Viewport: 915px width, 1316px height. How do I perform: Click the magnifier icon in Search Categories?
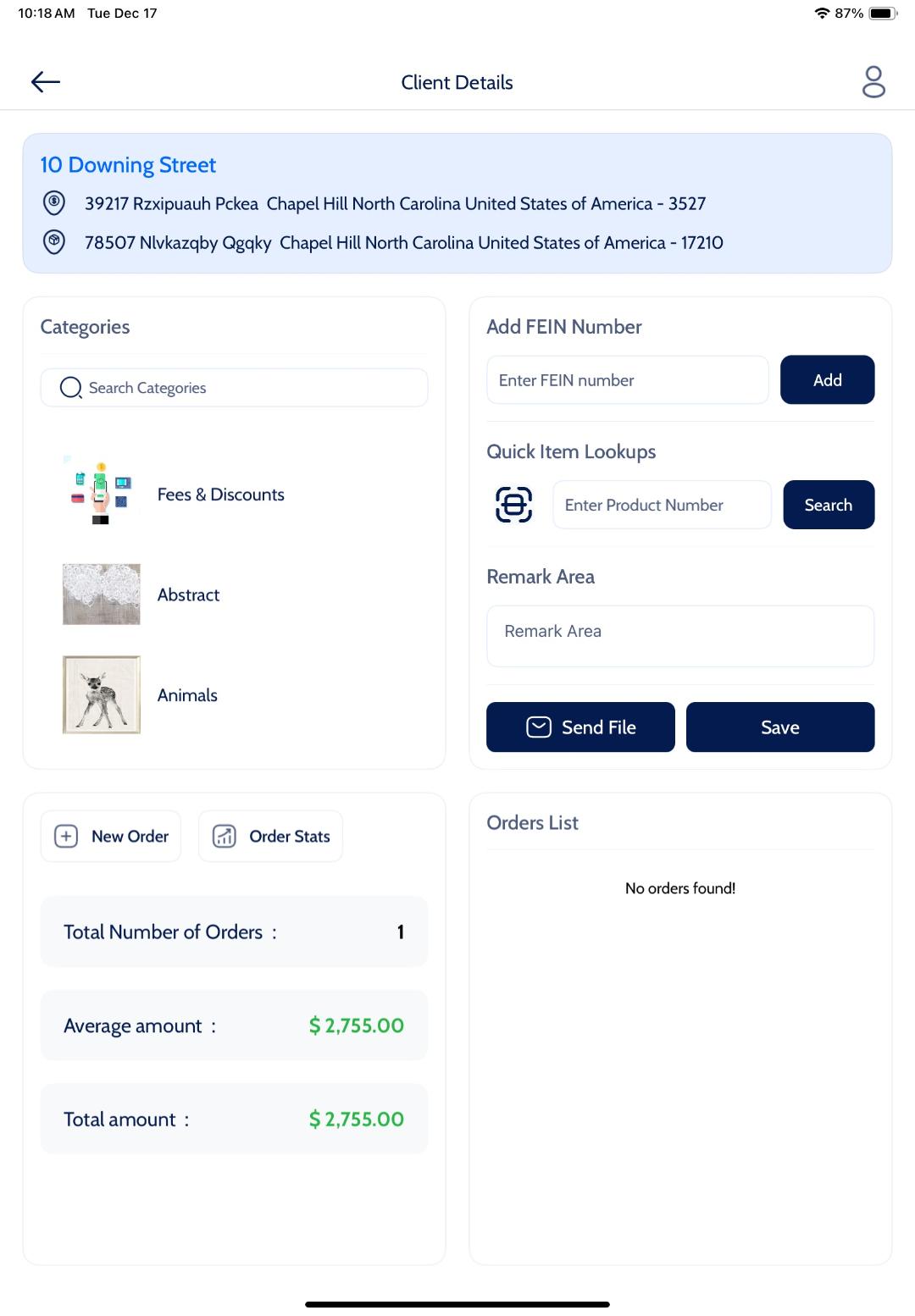[x=71, y=387]
